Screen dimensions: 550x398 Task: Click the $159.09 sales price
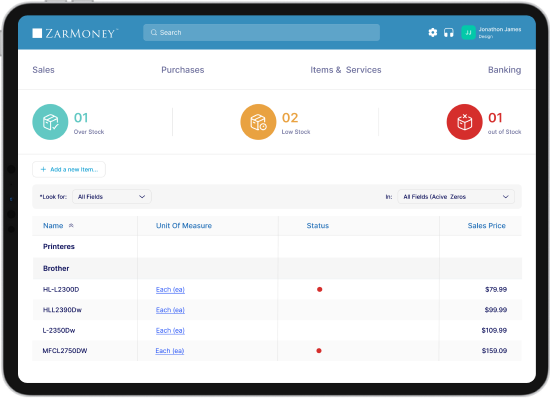(x=494, y=350)
